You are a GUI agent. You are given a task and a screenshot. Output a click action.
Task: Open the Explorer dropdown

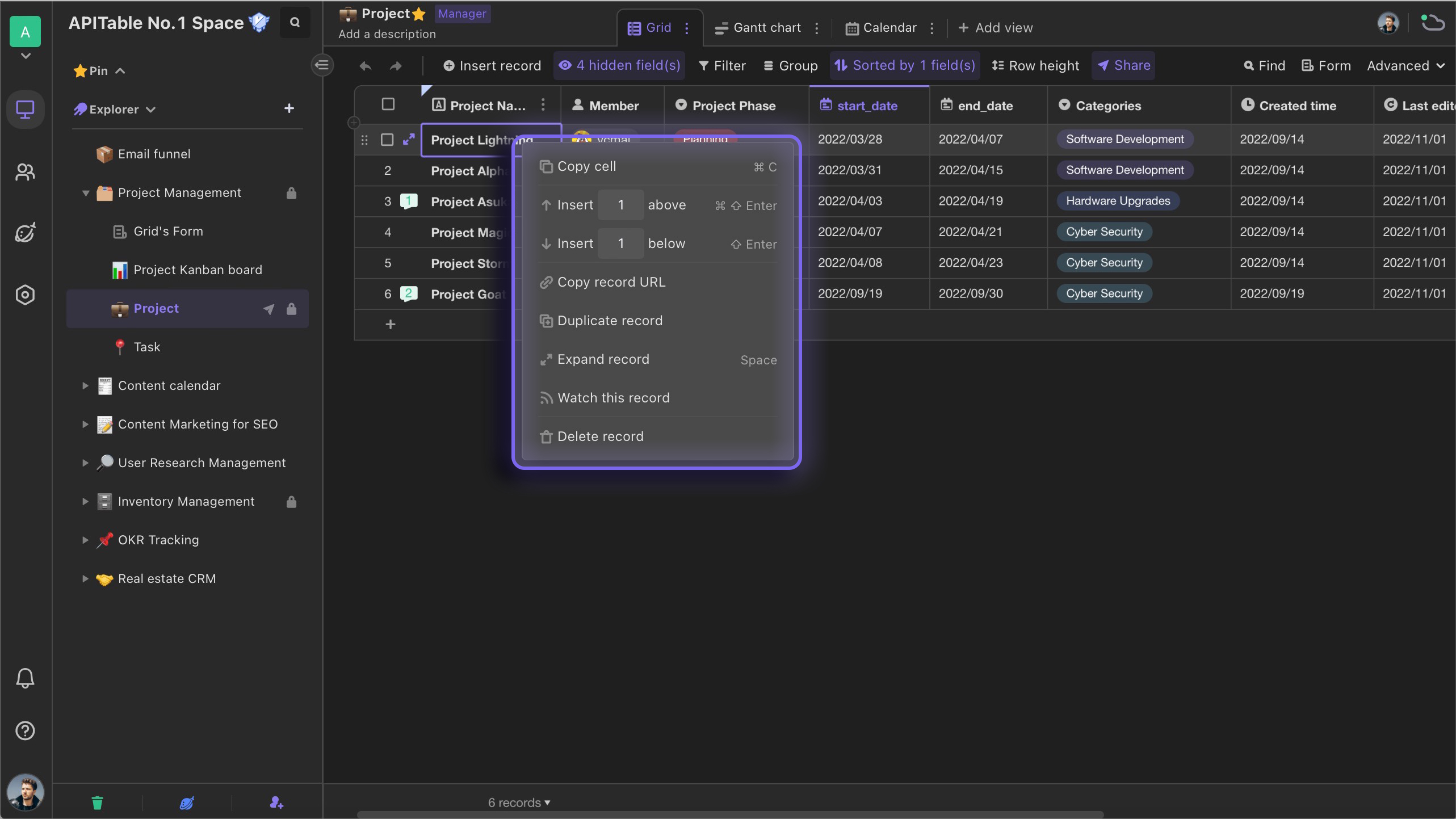click(x=150, y=110)
